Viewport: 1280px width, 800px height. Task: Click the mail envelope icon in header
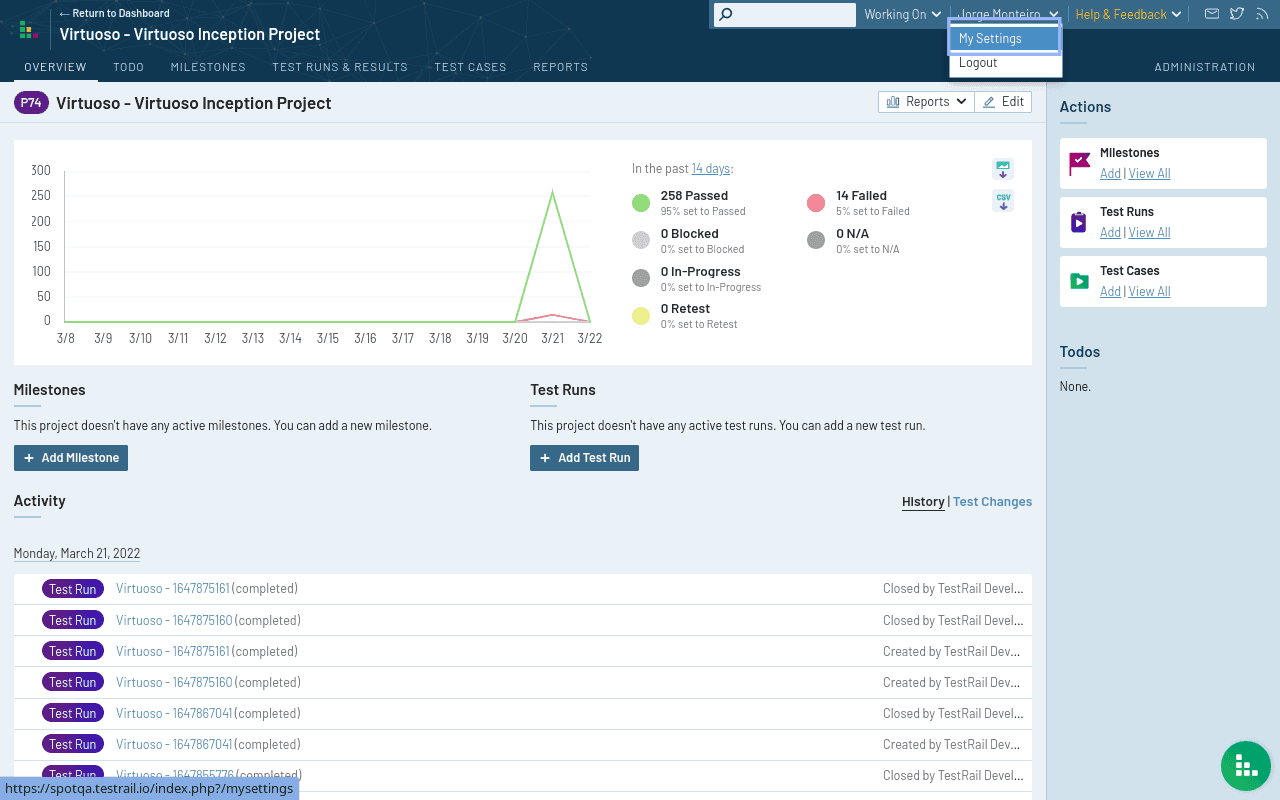[1212, 14]
